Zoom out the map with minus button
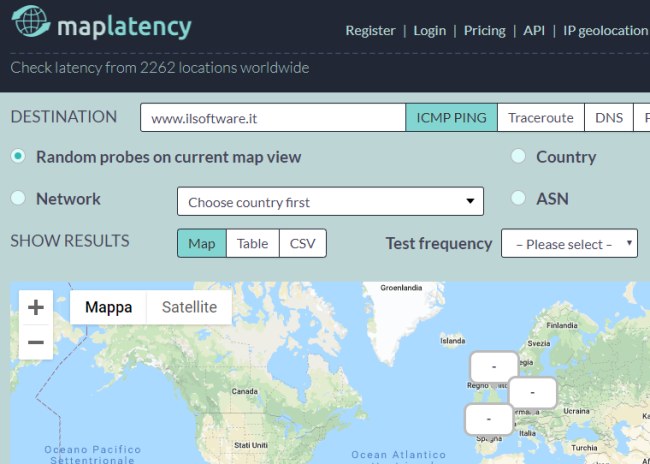Viewport: 650px width, 464px height. tap(36, 342)
